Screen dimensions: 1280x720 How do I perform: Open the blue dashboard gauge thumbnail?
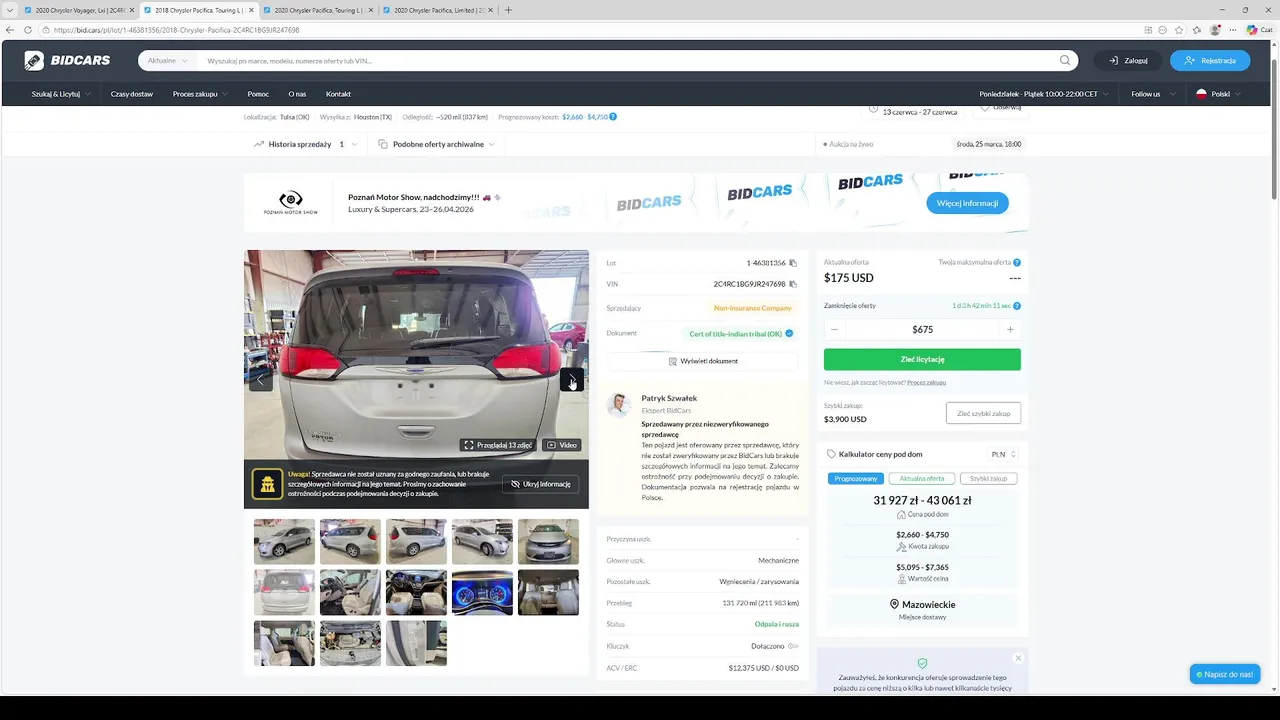pyautogui.click(x=482, y=593)
